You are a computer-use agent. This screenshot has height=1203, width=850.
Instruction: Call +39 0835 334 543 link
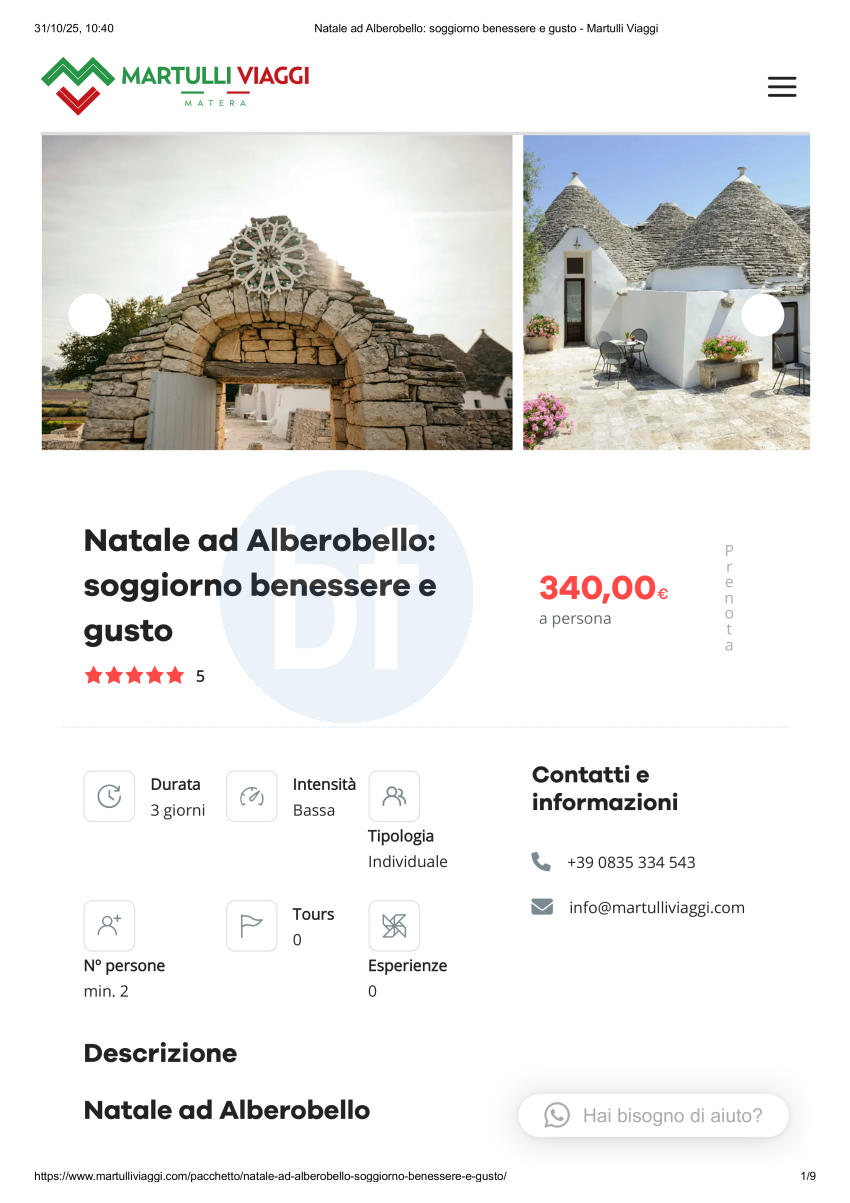tap(631, 862)
